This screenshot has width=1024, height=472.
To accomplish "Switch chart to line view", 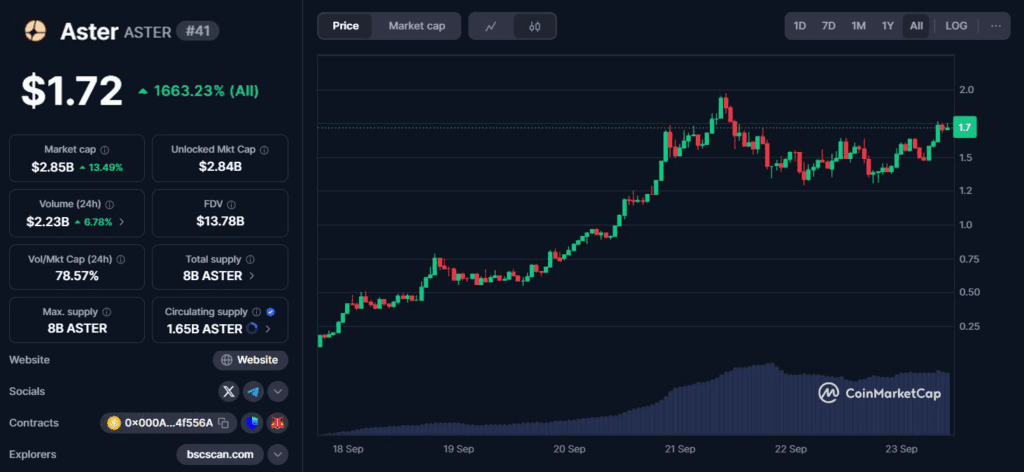I will tap(490, 26).
